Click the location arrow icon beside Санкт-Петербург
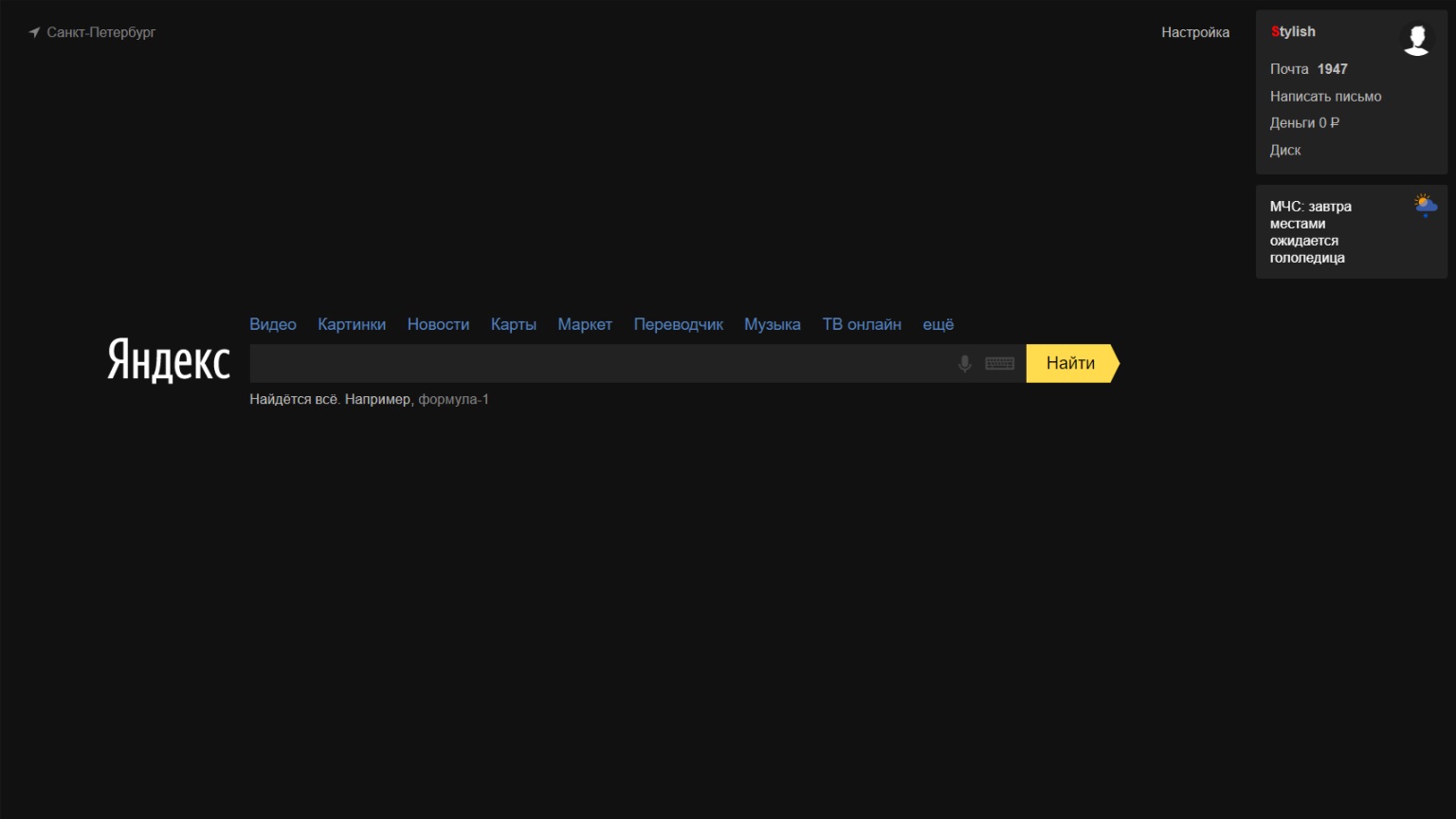The image size is (1456, 819). pos(34,32)
